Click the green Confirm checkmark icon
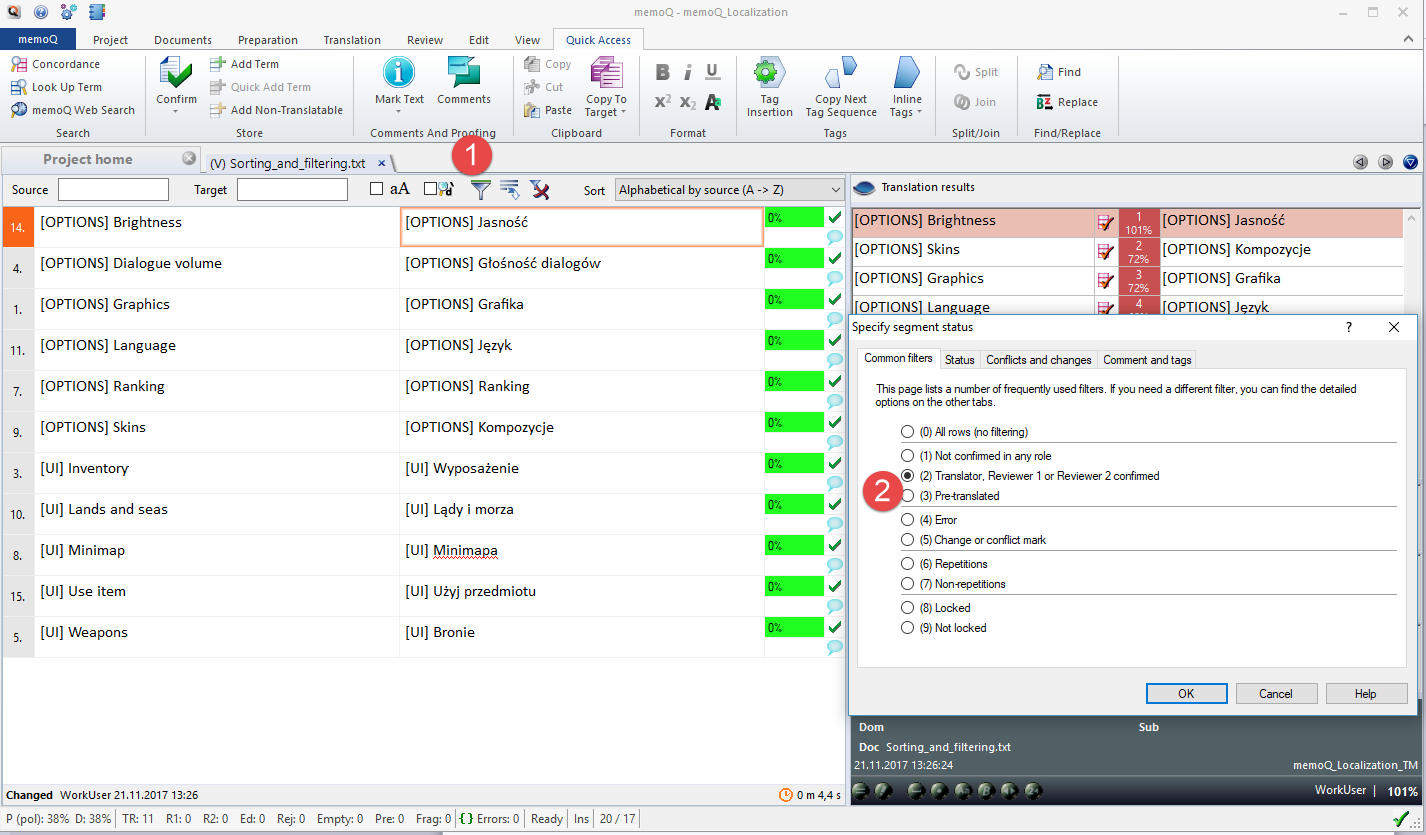 (x=176, y=73)
